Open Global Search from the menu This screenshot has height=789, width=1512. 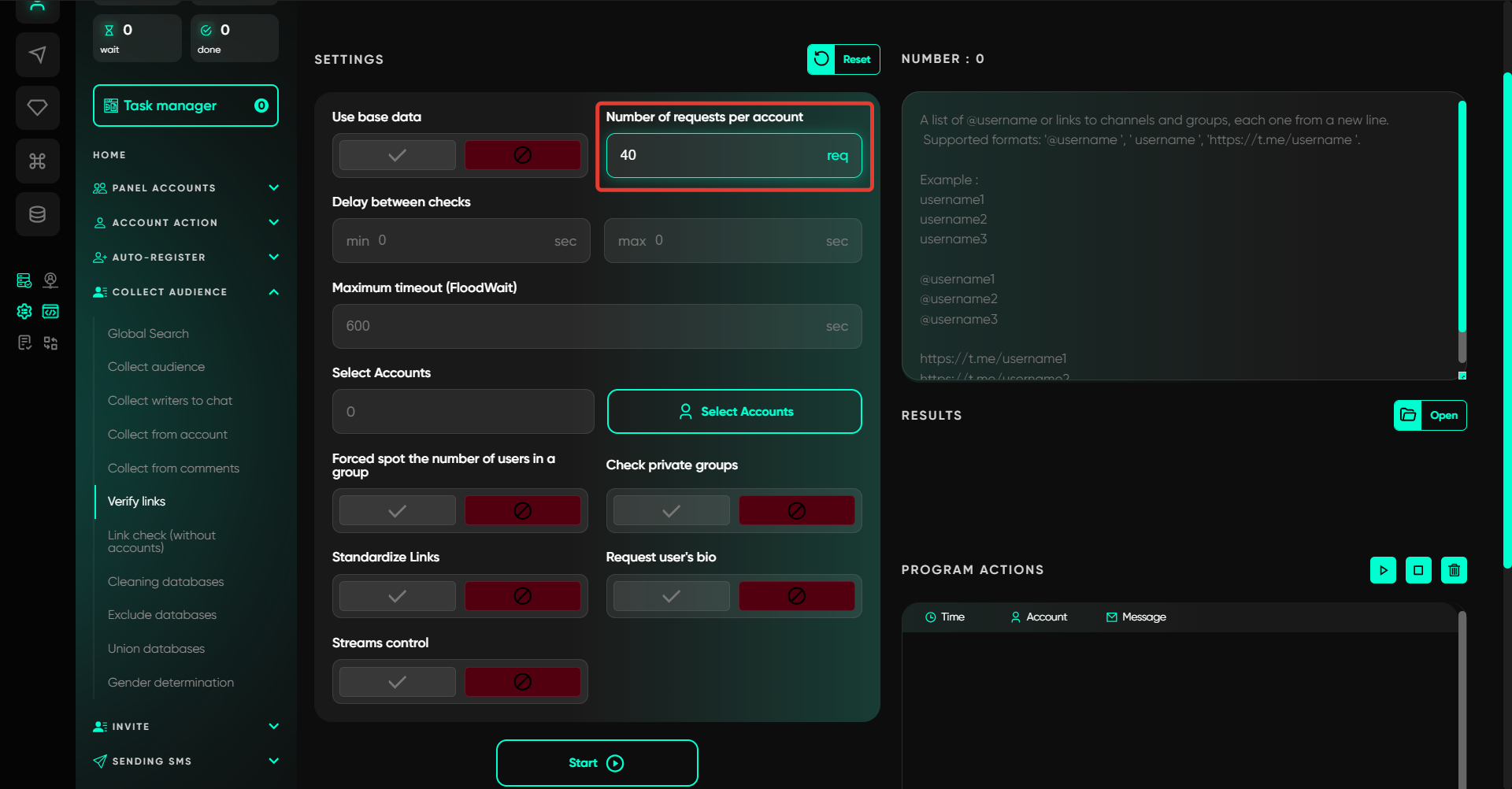point(148,334)
